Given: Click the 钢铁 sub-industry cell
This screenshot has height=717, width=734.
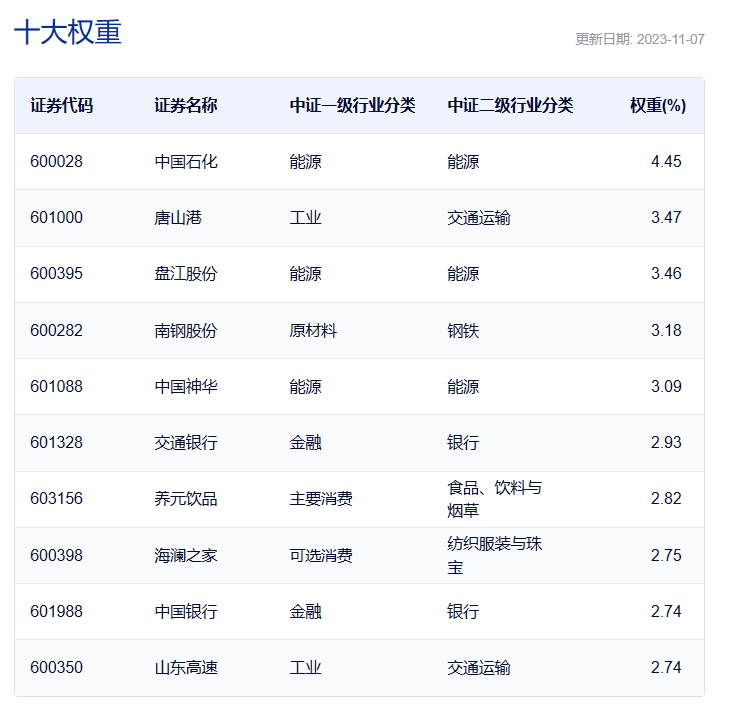Looking at the screenshot, I should click(x=463, y=331).
